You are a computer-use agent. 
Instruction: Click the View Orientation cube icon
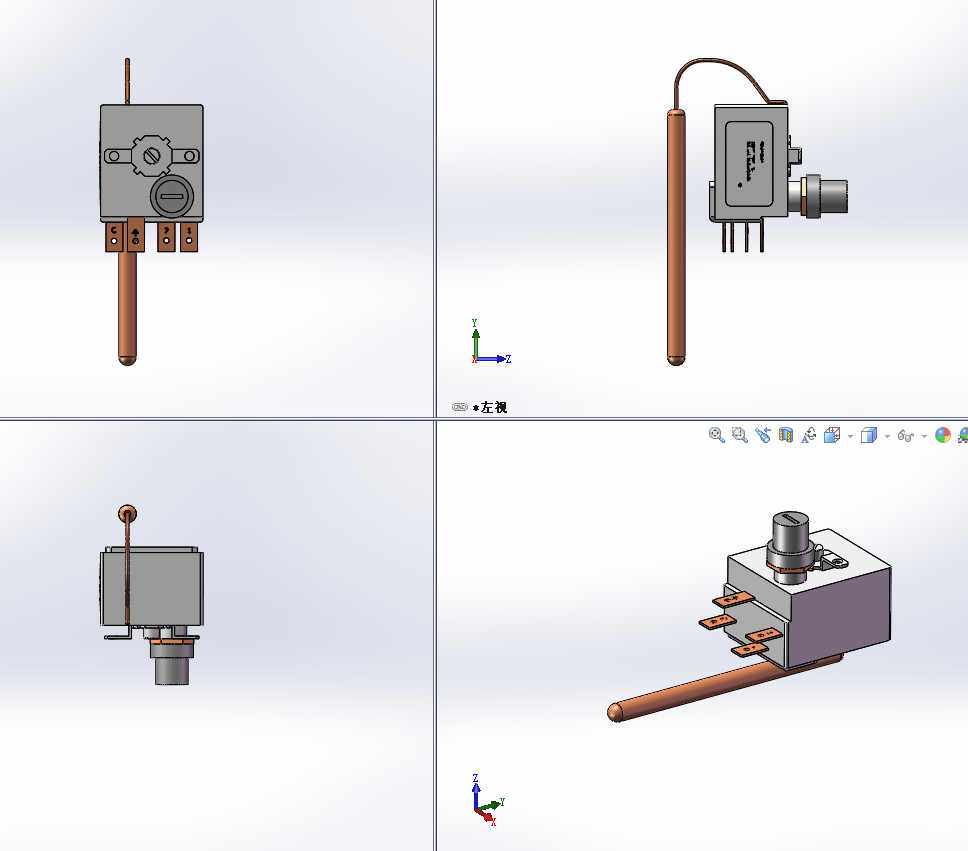[832, 435]
